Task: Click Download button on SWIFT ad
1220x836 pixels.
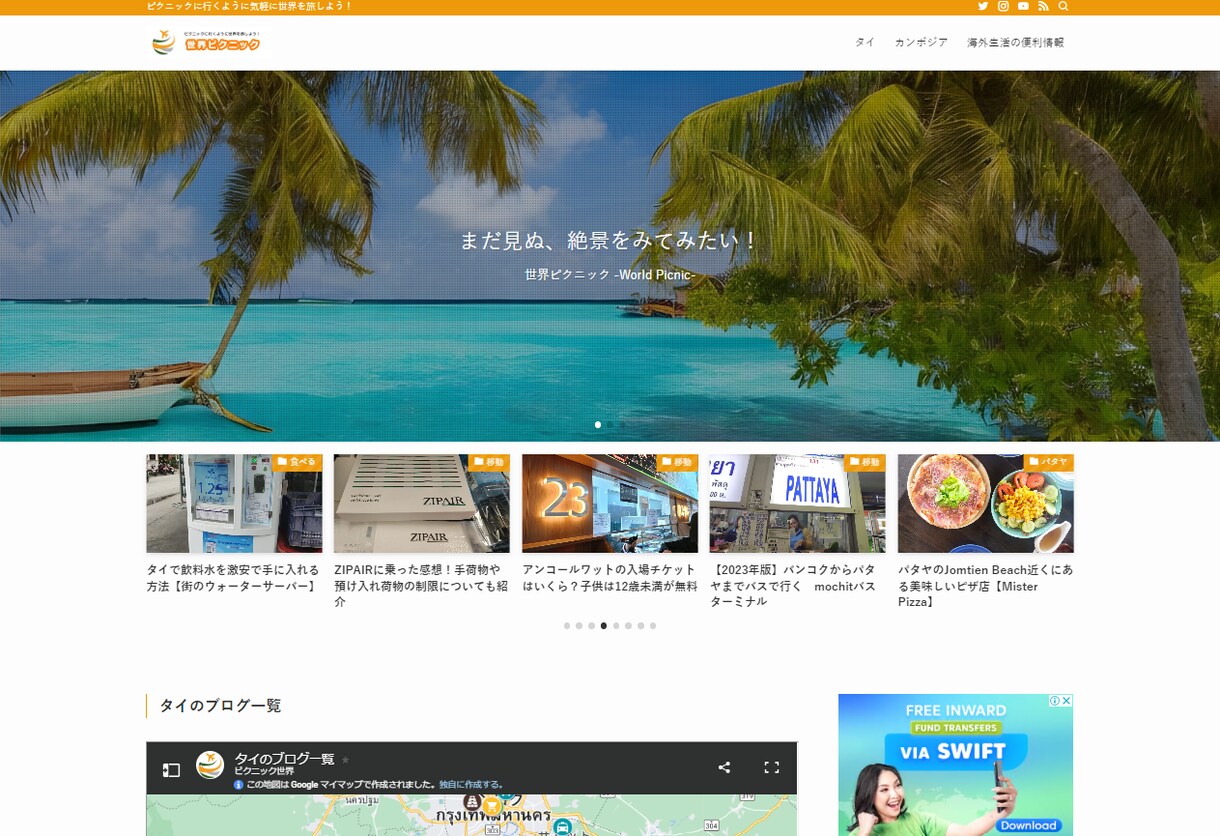Action: point(1028,825)
